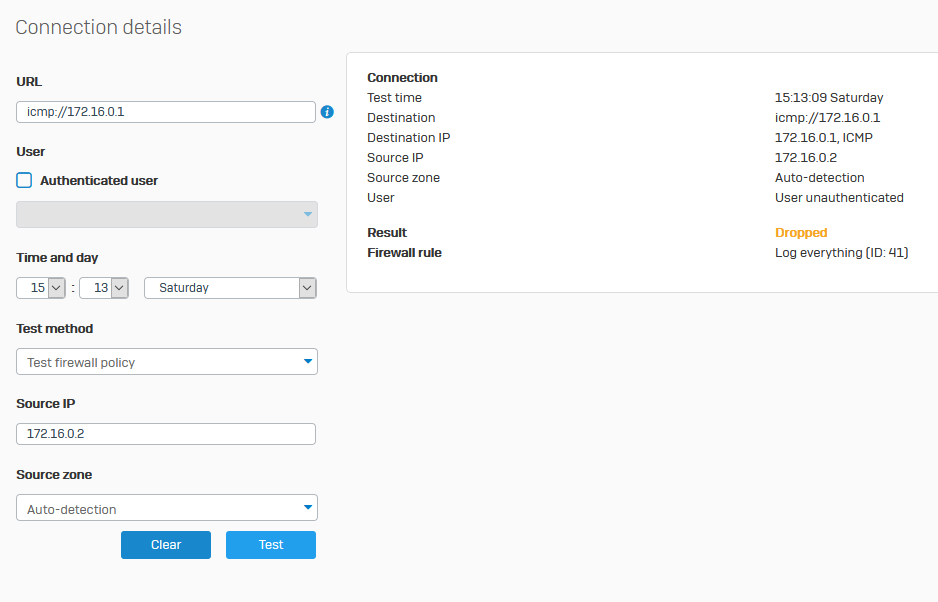Click the greyed-out user selection dropdown
938x602 pixels.
[x=167, y=214]
